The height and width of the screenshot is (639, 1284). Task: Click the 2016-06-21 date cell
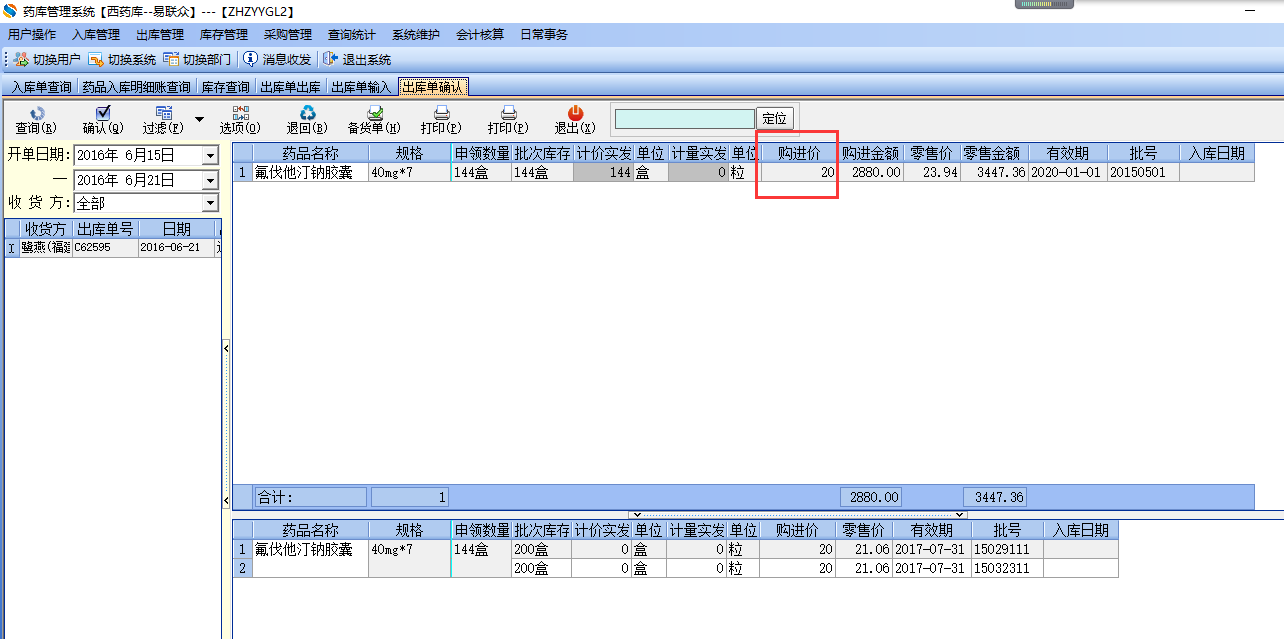pos(176,248)
